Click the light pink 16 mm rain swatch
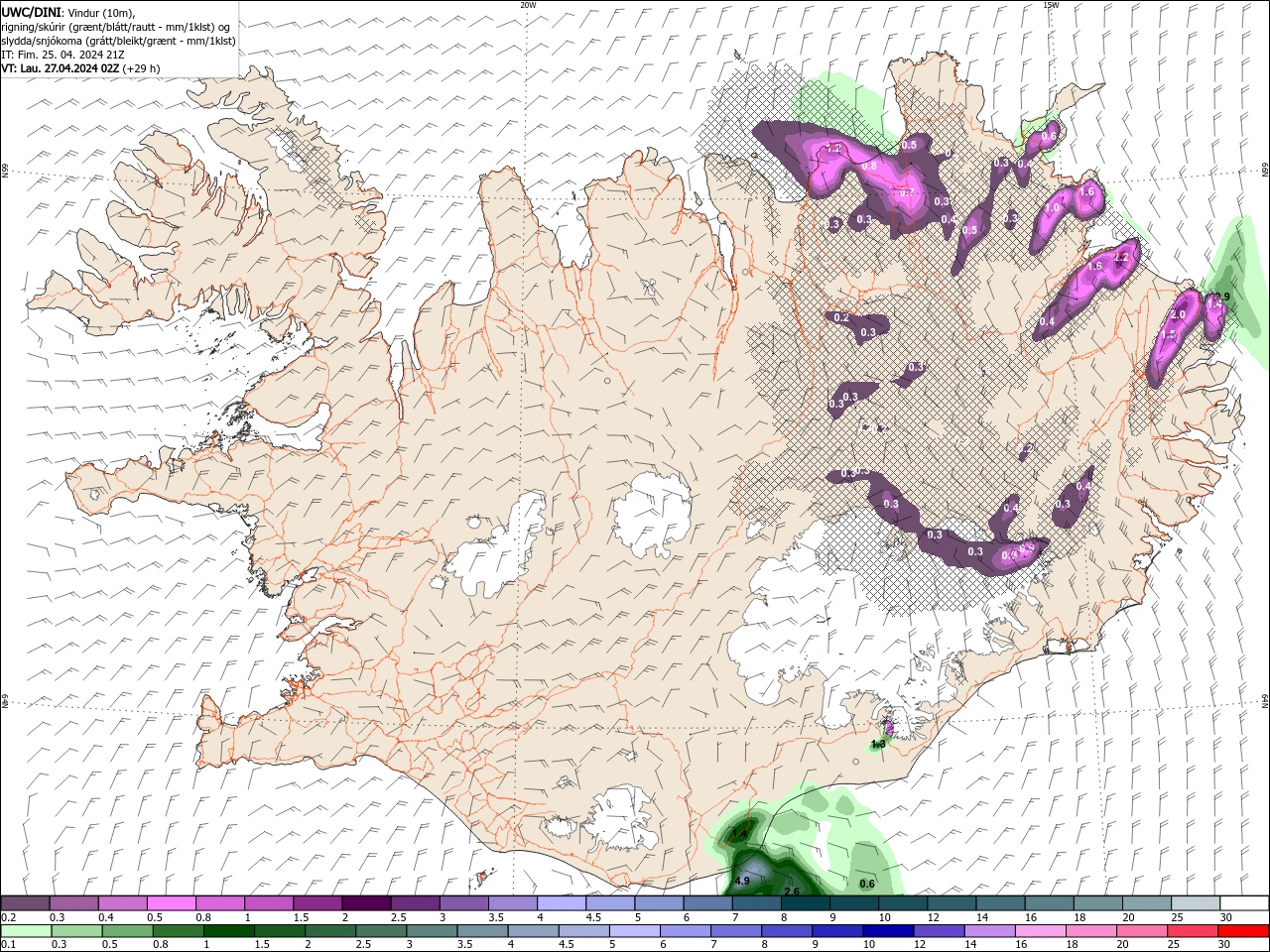The width and height of the screenshot is (1270, 952). pos(1040,931)
